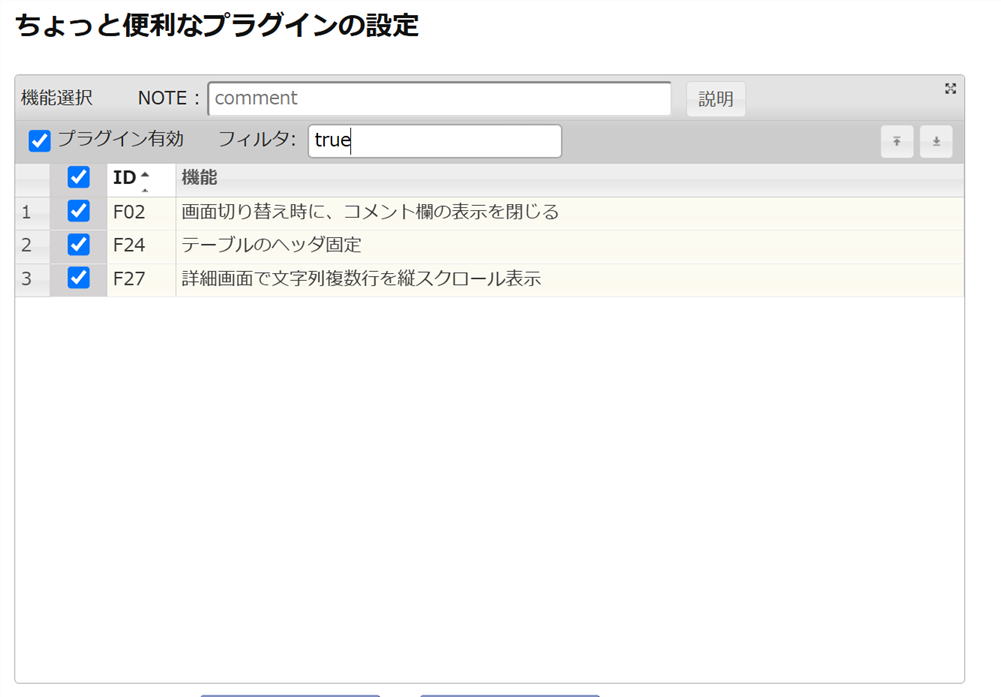Select the F27 ID cell

(141, 280)
